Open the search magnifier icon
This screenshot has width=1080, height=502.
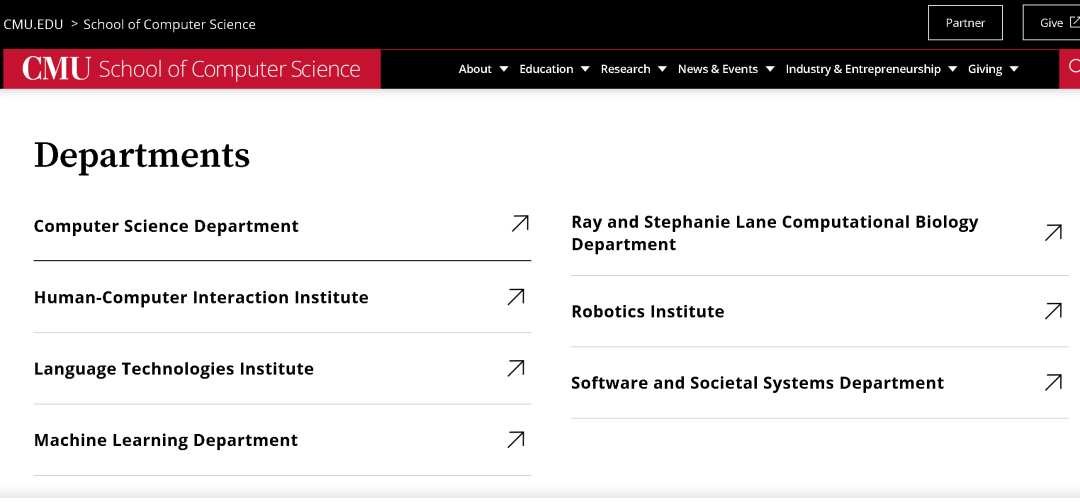1073,67
